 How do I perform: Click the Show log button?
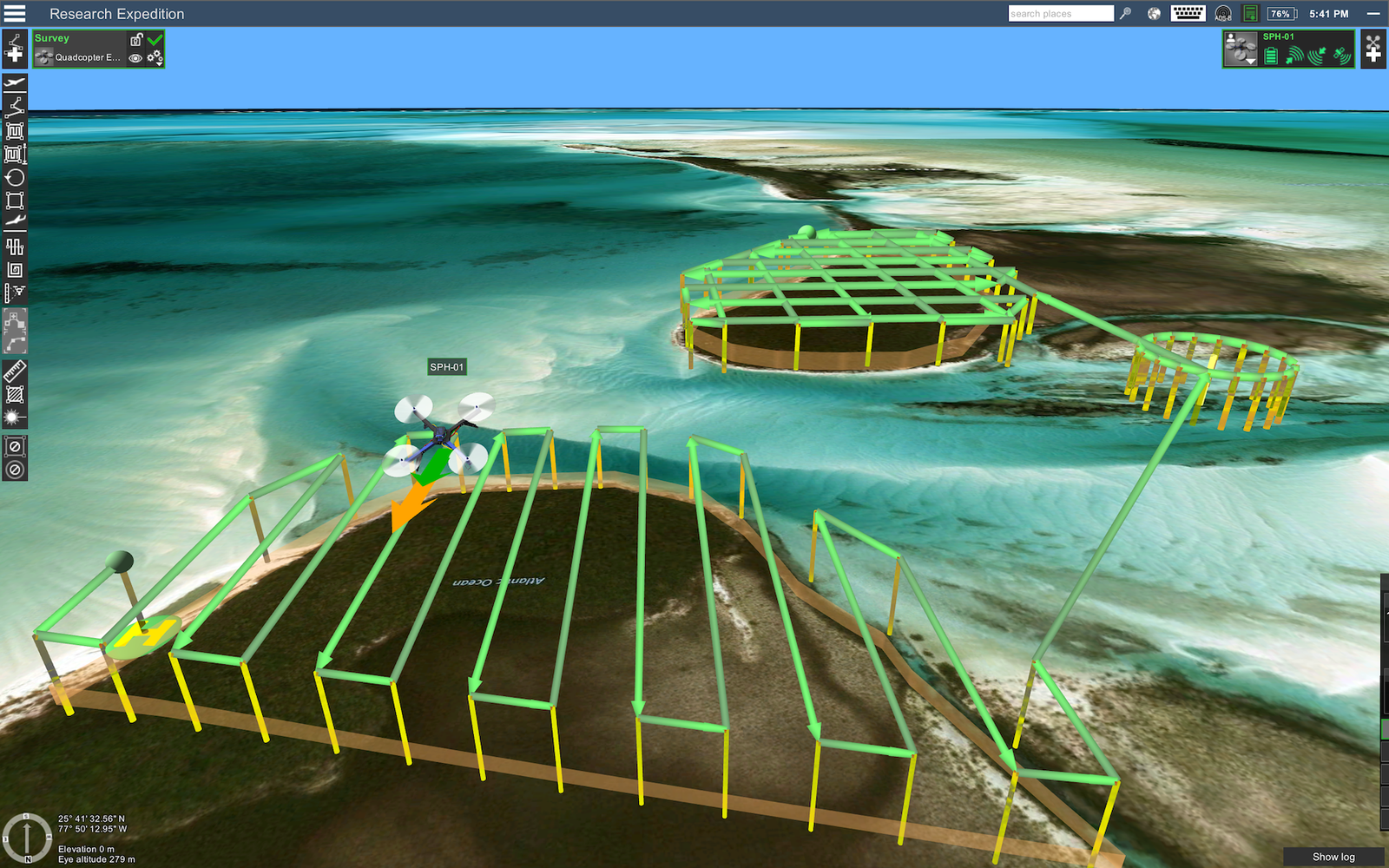[x=1333, y=856]
